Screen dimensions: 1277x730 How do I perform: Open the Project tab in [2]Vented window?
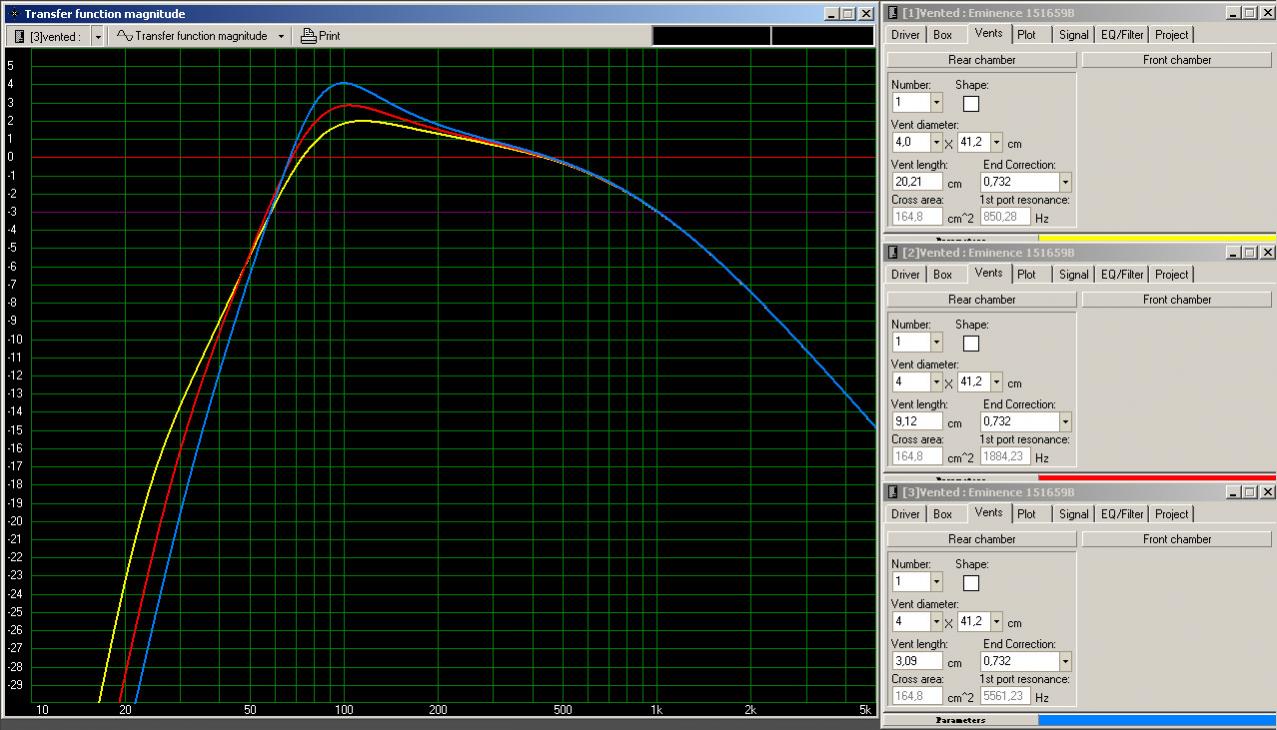point(1171,275)
